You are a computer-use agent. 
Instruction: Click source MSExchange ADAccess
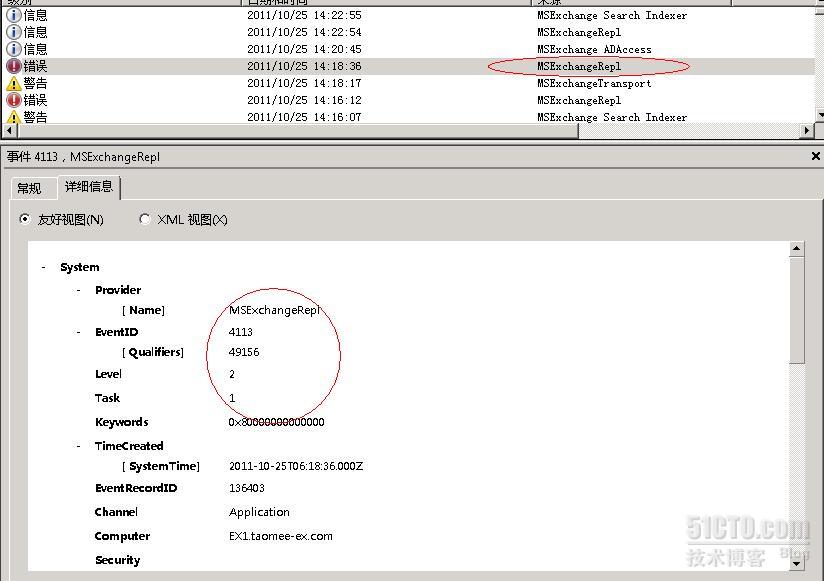tap(594, 49)
